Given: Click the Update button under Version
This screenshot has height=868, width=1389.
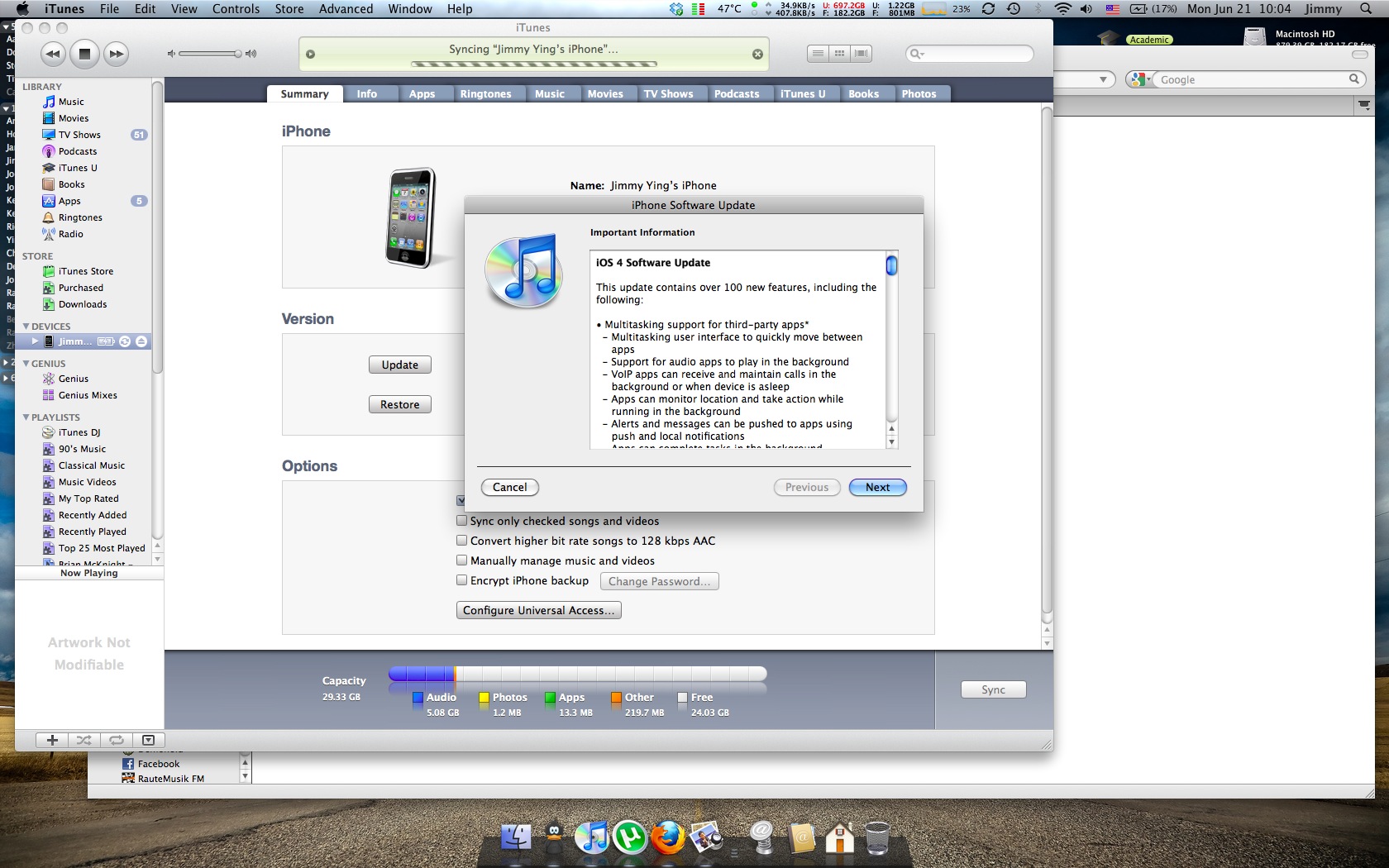Looking at the screenshot, I should point(400,365).
